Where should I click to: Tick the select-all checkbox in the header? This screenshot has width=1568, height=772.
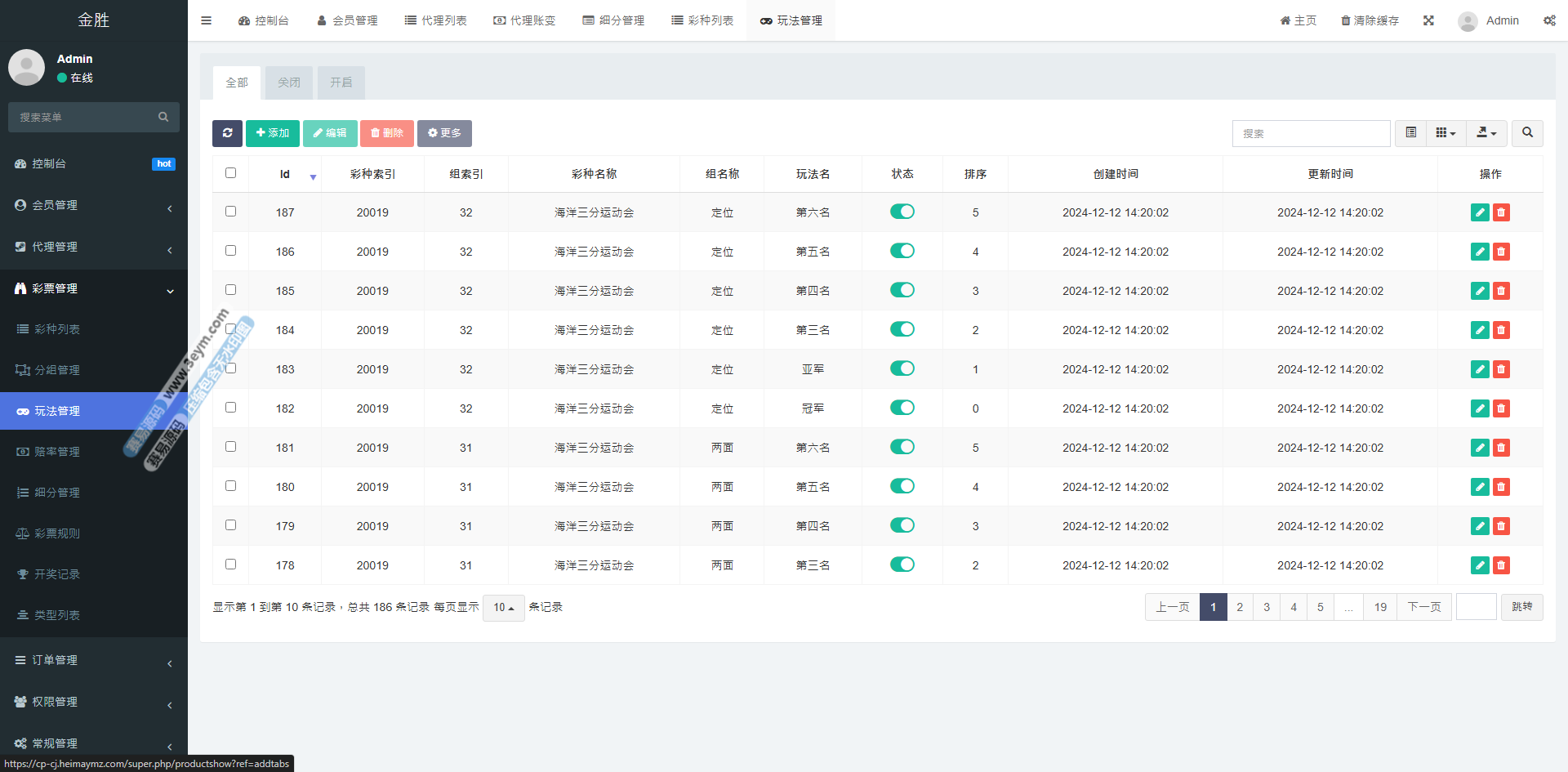pyautogui.click(x=230, y=173)
